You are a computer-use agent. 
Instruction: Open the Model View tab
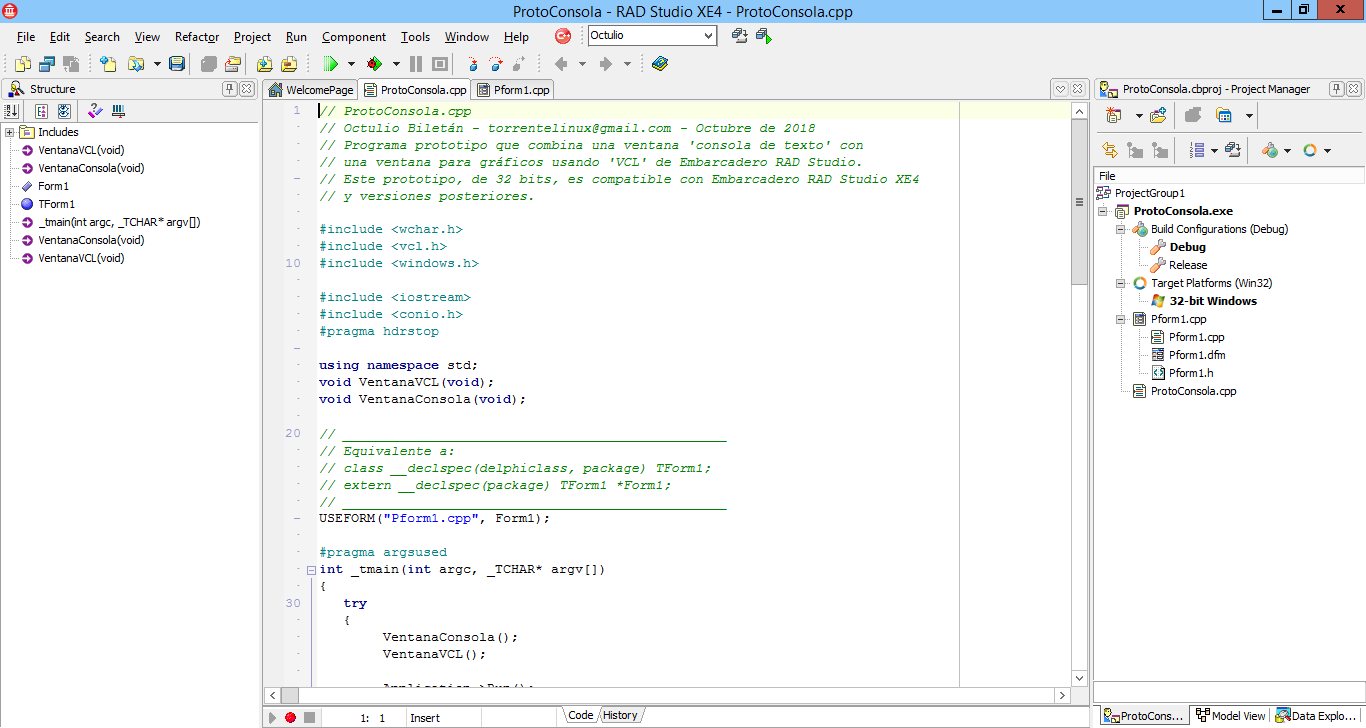1230,716
